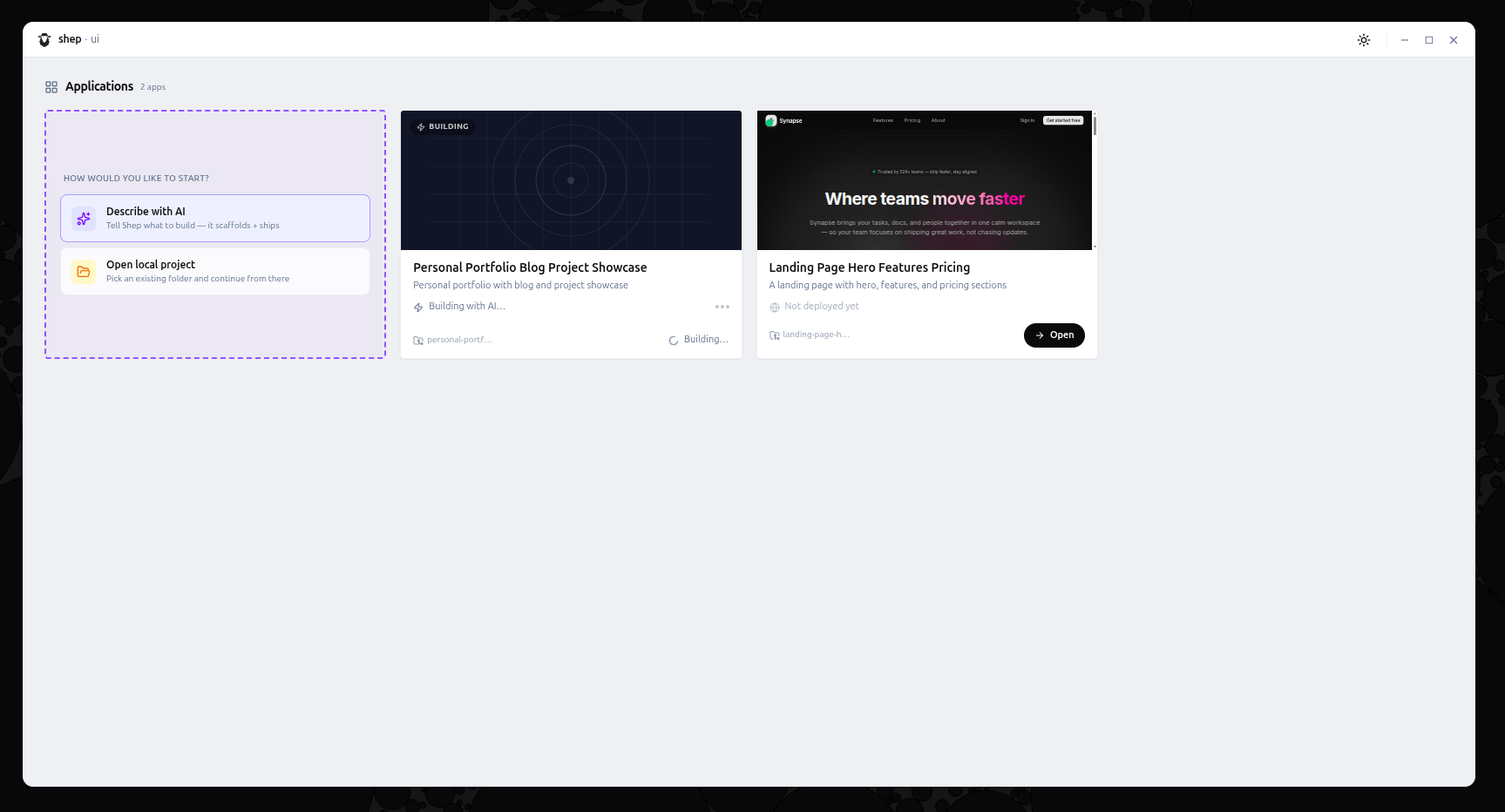Select Pricing in the Synapse preview nav

[912, 120]
